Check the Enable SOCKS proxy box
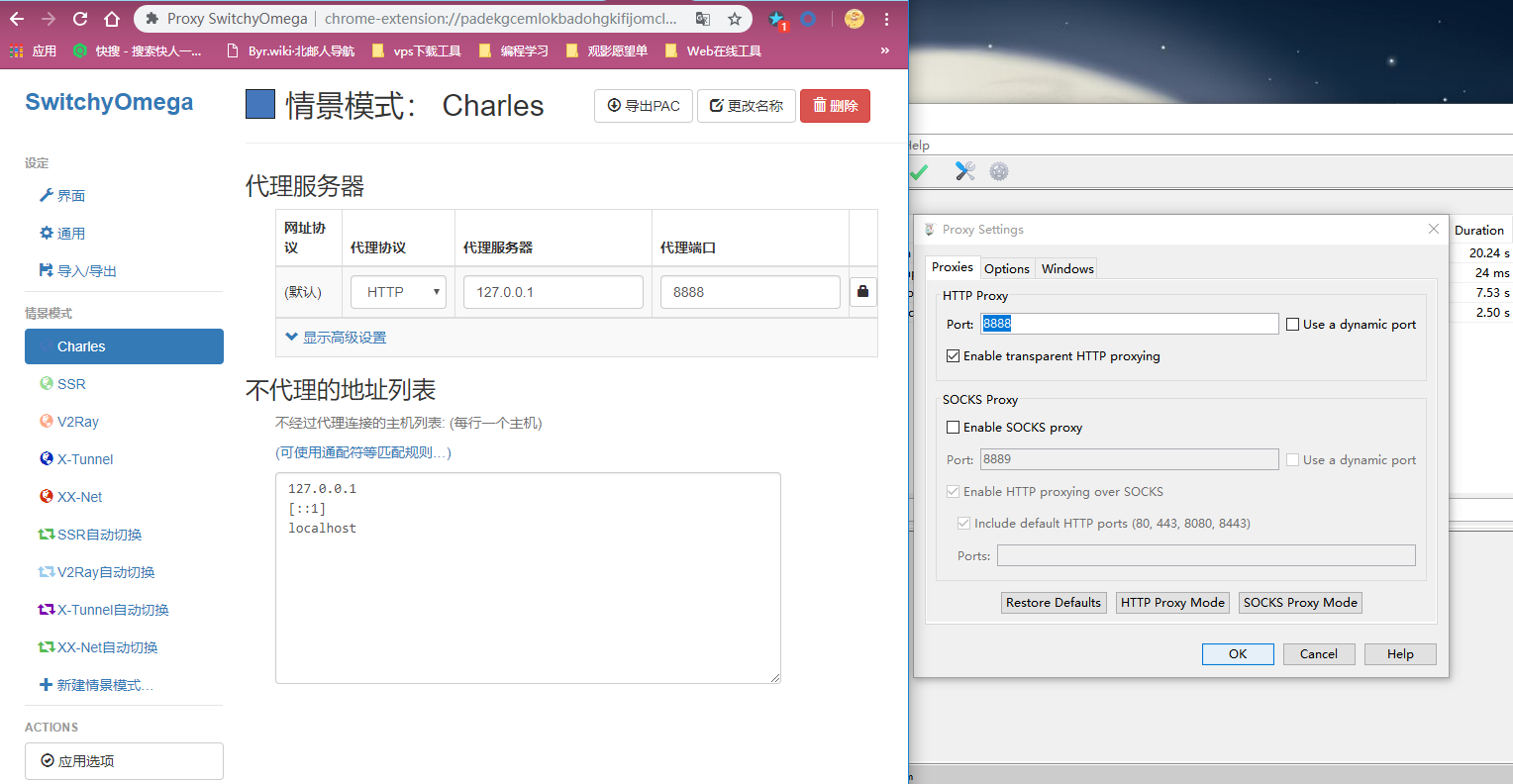The image size is (1513, 784). [953, 427]
